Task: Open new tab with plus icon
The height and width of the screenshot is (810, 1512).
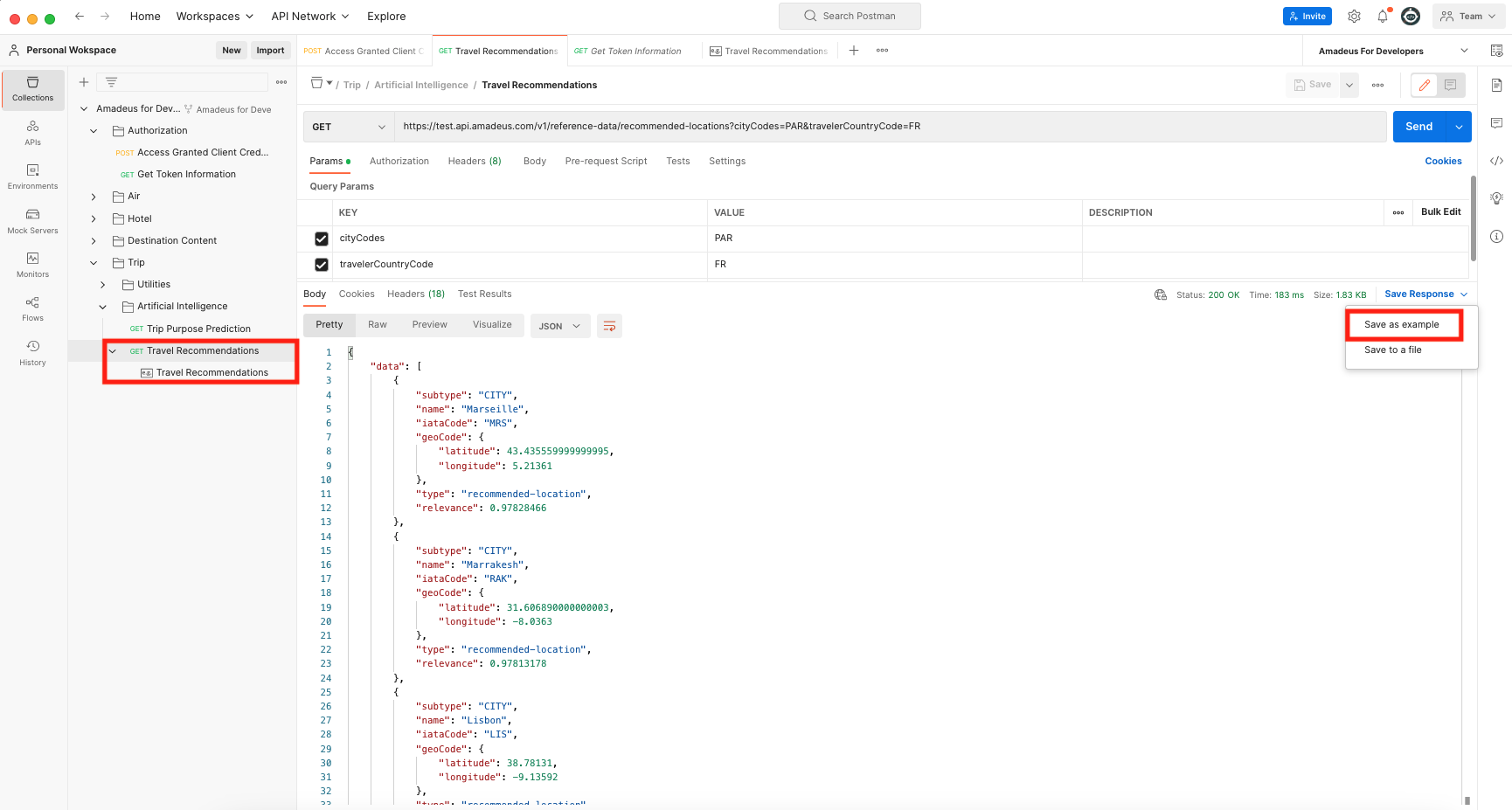Action: coord(854,51)
